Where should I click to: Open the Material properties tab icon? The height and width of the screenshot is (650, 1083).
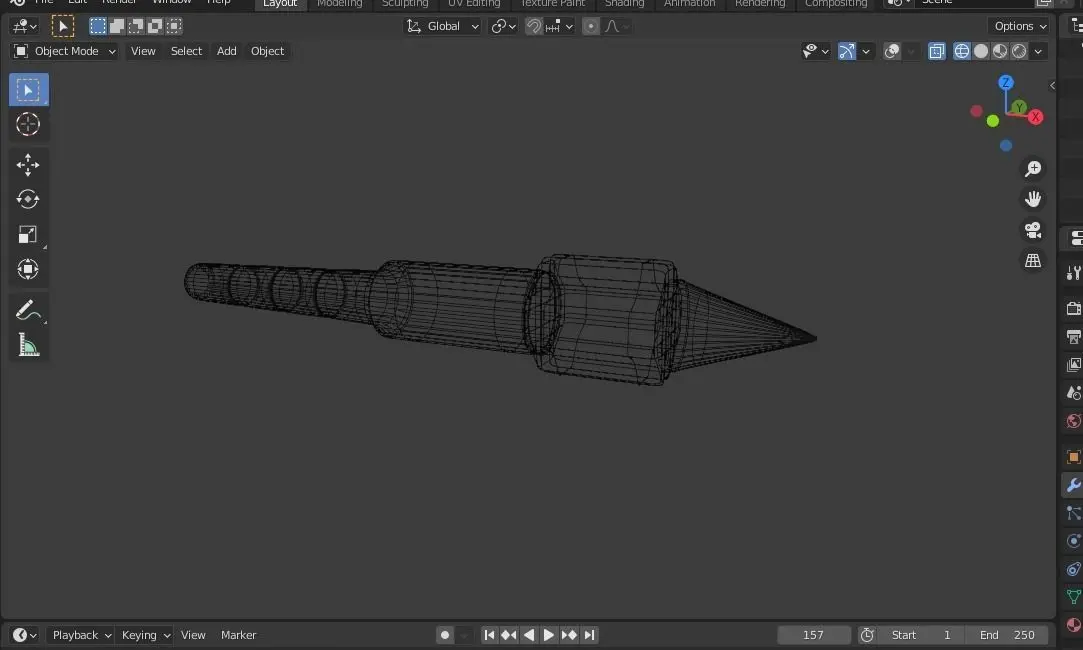1073,624
